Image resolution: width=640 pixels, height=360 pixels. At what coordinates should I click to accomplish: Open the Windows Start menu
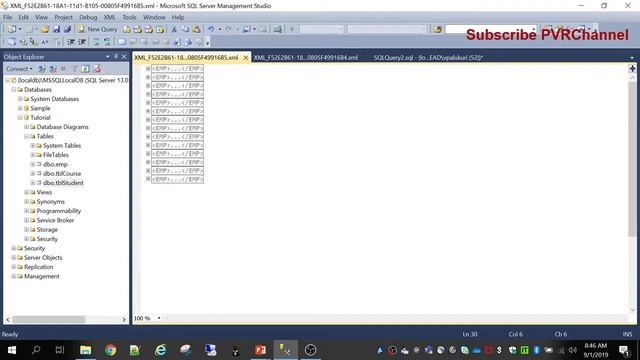coord(12,350)
